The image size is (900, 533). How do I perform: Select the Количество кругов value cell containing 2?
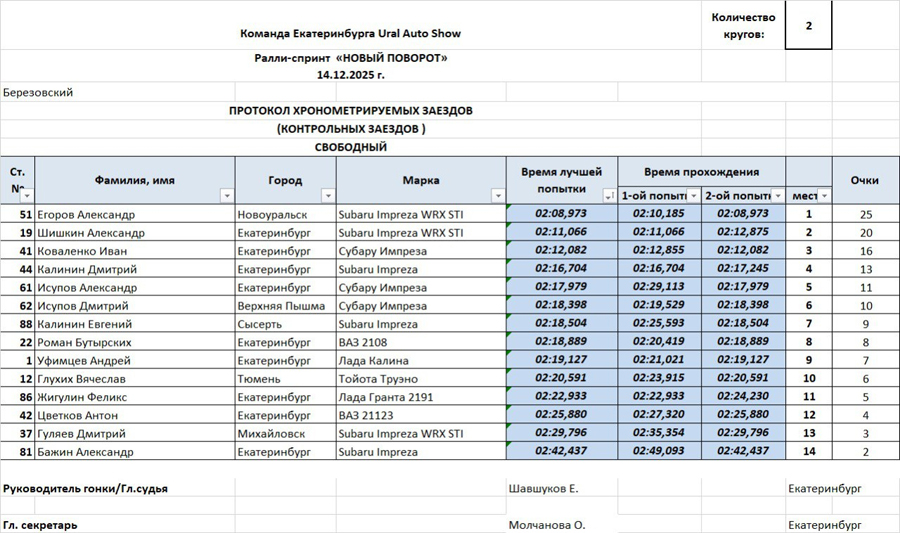pyautogui.click(x=808, y=26)
